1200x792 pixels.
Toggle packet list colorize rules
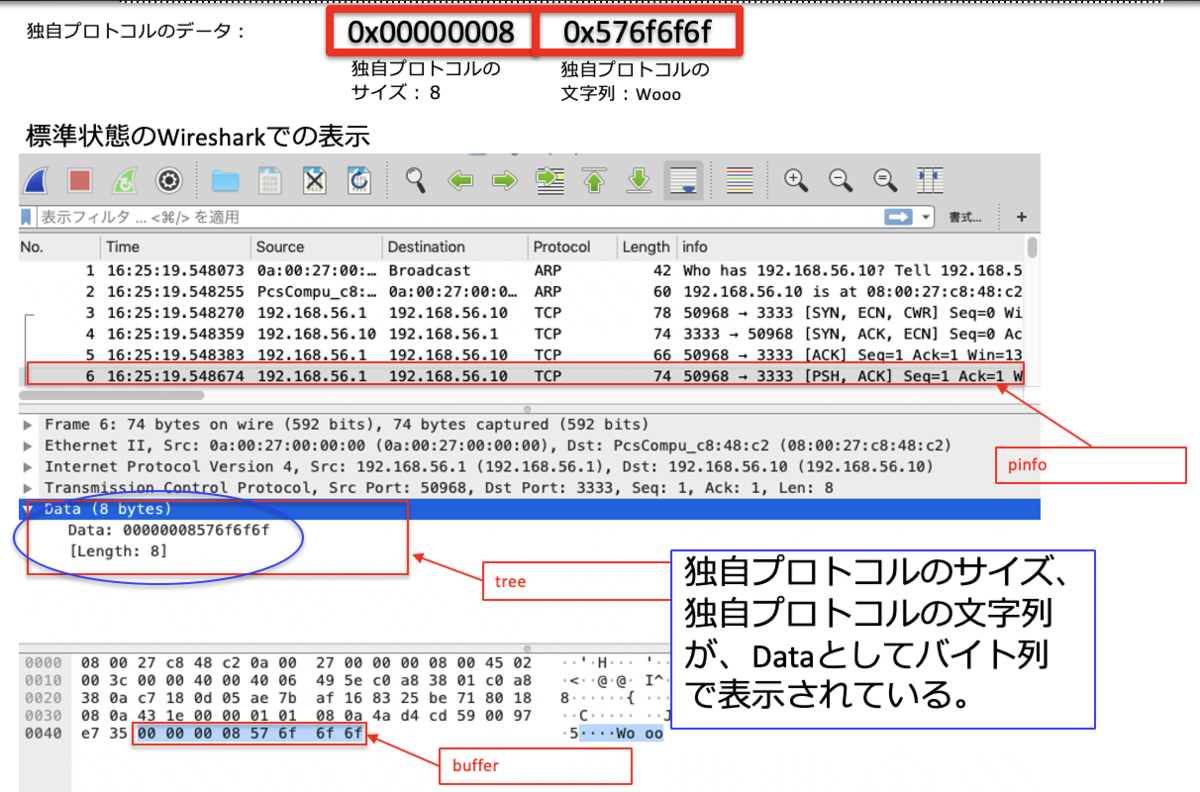[739, 180]
